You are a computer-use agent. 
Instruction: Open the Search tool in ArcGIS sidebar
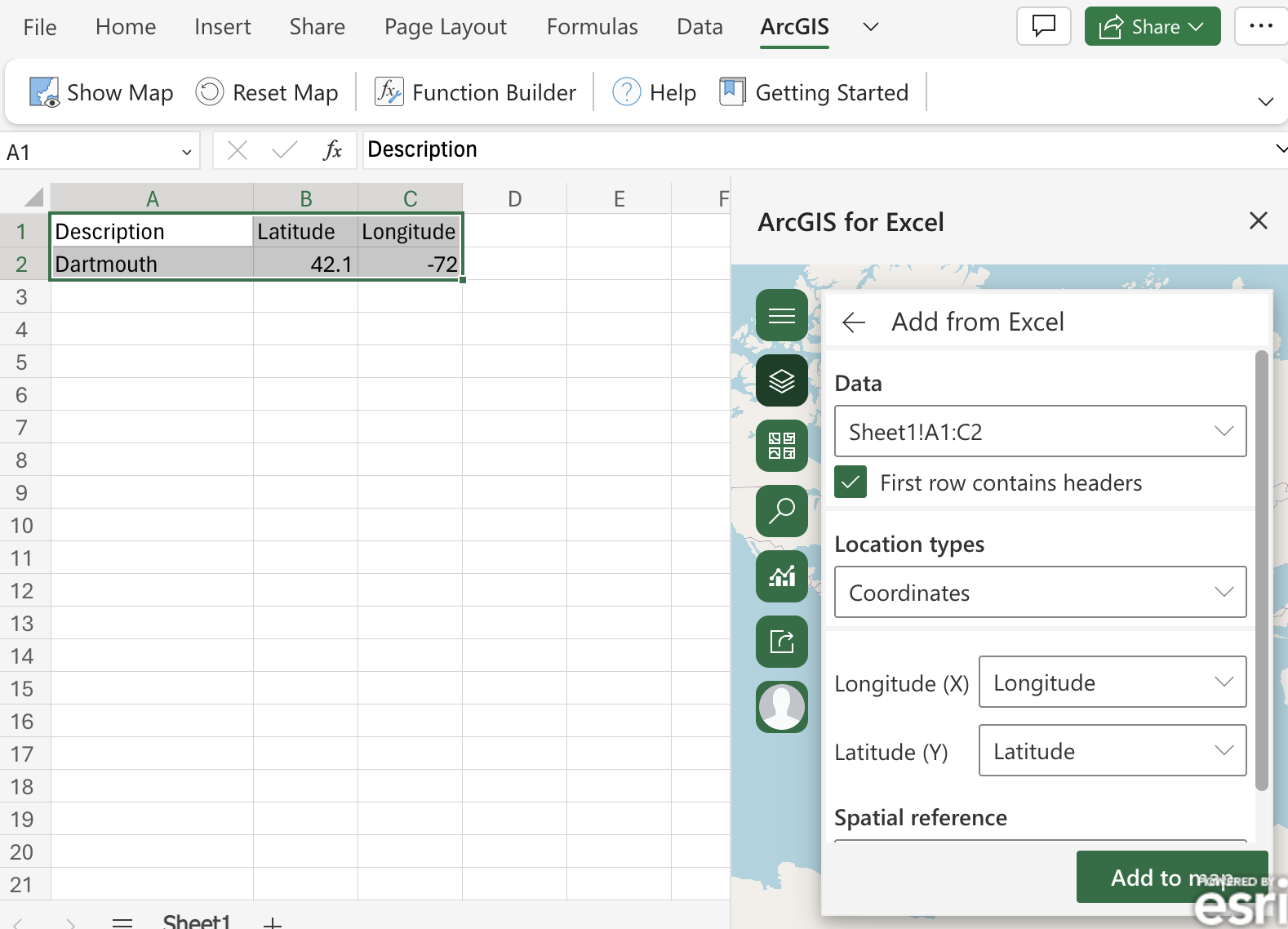coord(782,511)
